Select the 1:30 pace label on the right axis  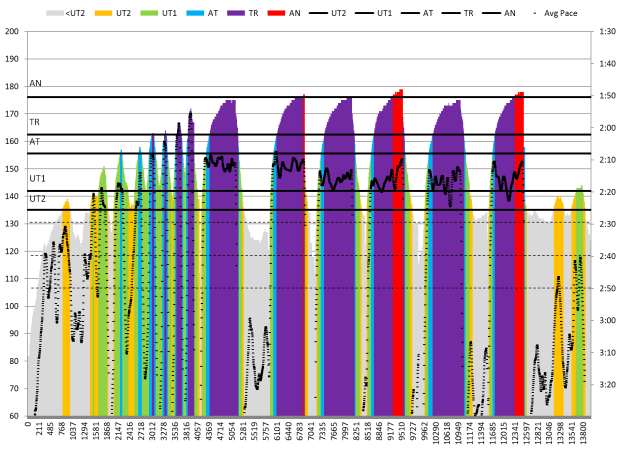(606, 31)
